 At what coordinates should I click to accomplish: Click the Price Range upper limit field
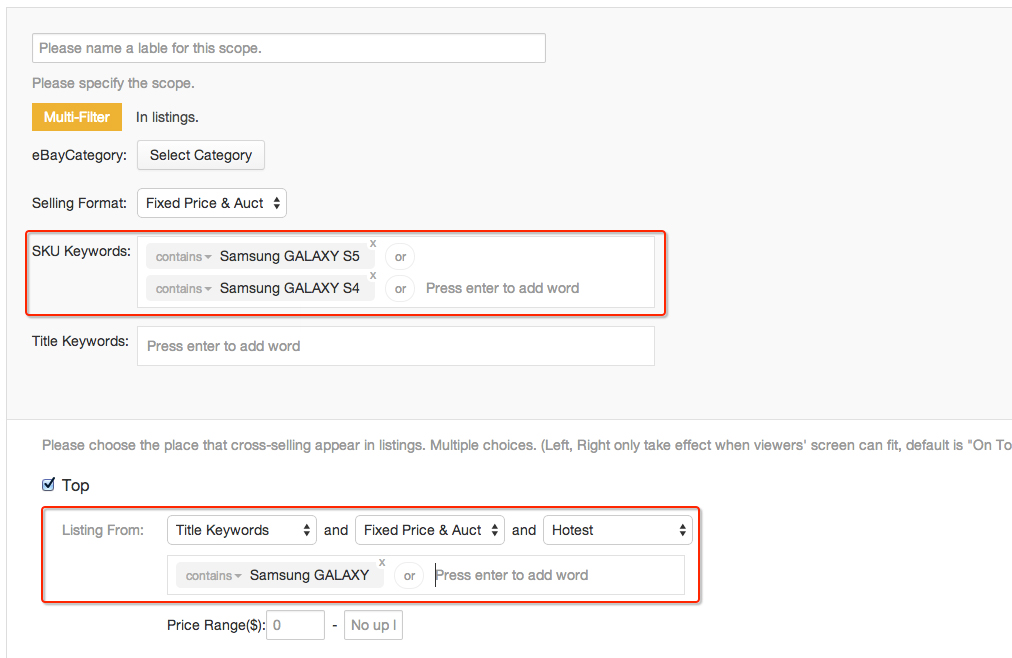(x=374, y=625)
